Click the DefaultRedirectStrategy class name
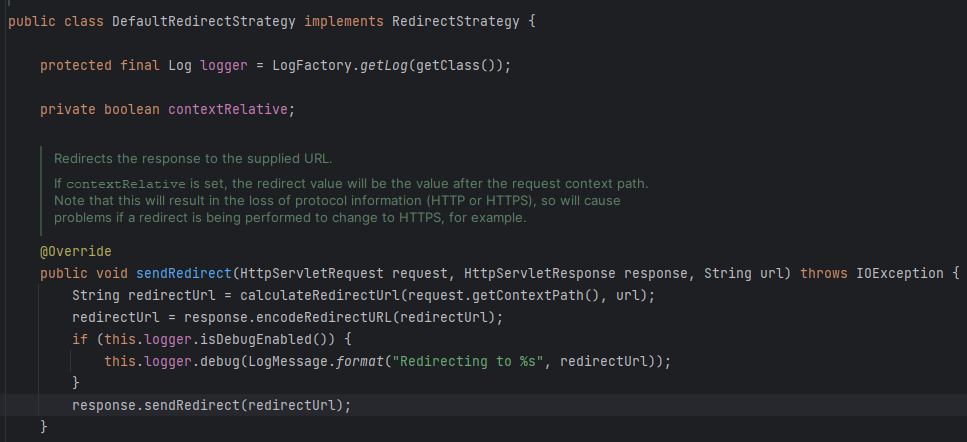967x442 pixels. [x=204, y=22]
